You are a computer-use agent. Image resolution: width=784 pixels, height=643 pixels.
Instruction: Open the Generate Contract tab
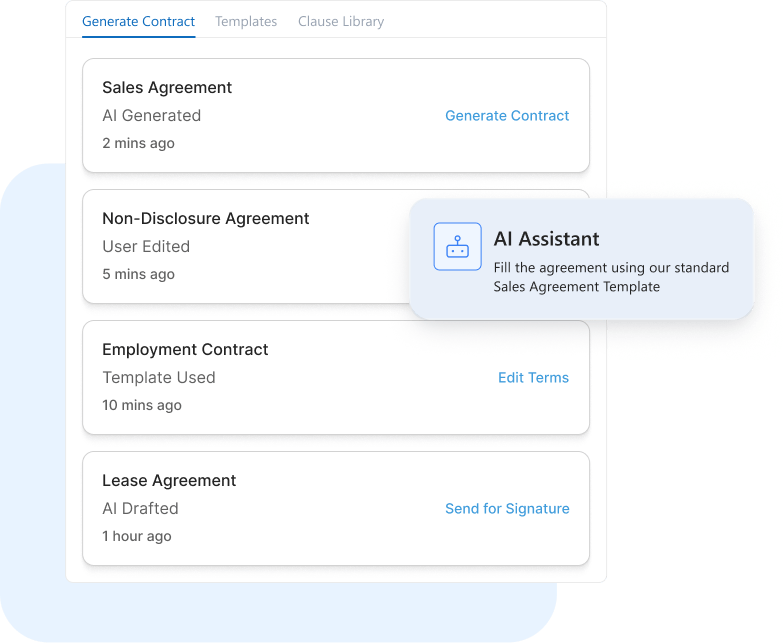(x=138, y=21)
